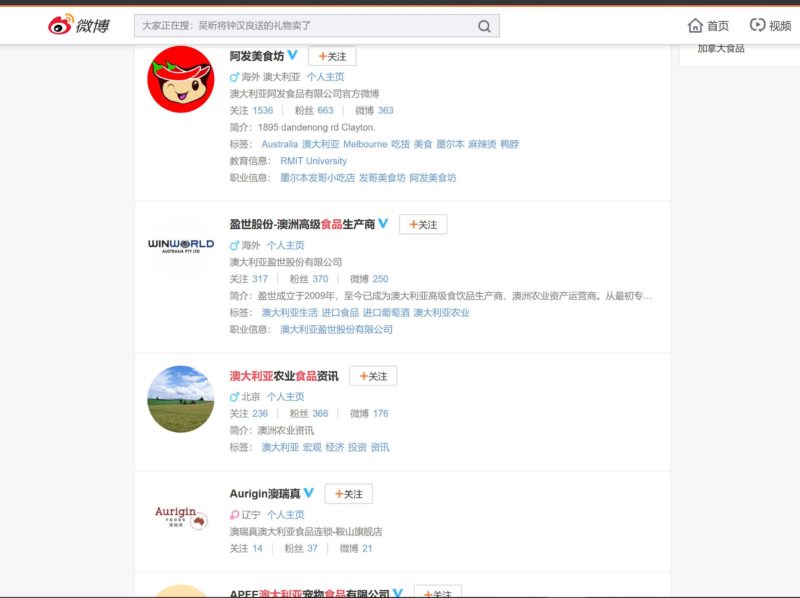This screenshot has width=800, height=598.
Task: Click fans count 366
Action: [320, 414]
